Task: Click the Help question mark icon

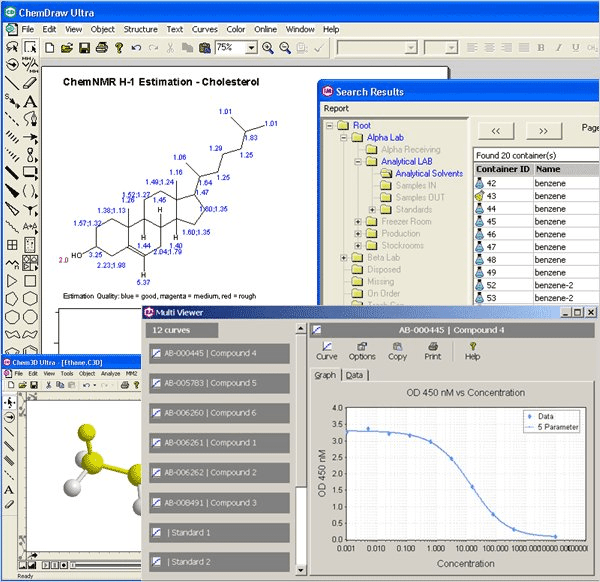Action: [x=119, y=48]
